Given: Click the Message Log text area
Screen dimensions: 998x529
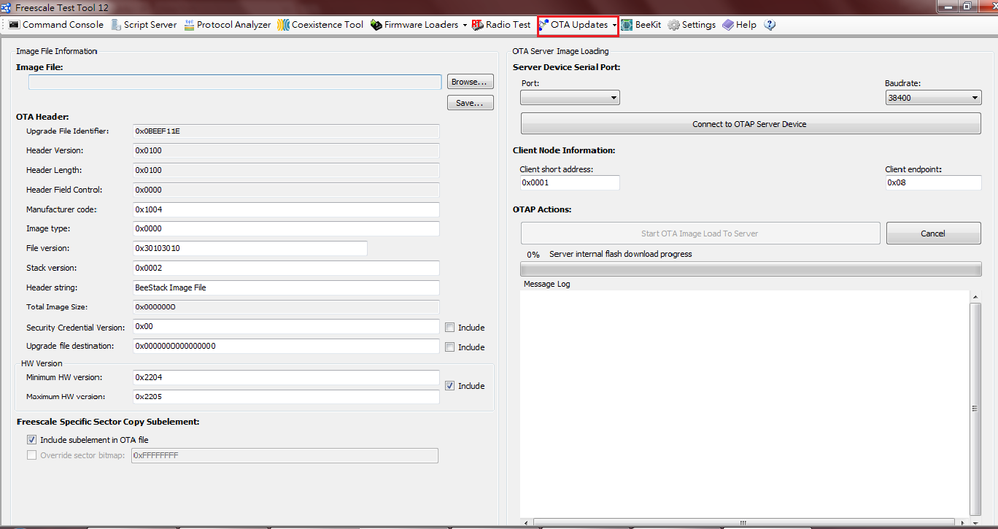Looking at the screenshot, I should point(745,405).
